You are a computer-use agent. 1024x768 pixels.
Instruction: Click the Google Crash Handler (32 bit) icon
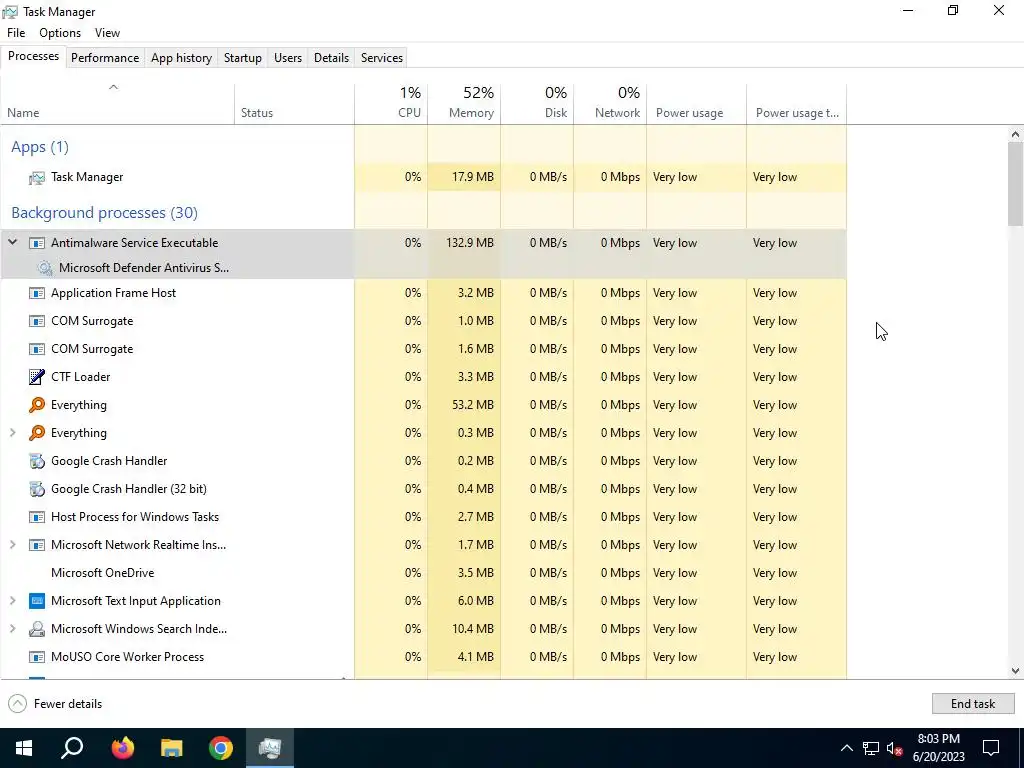click(x=37, y=489)
